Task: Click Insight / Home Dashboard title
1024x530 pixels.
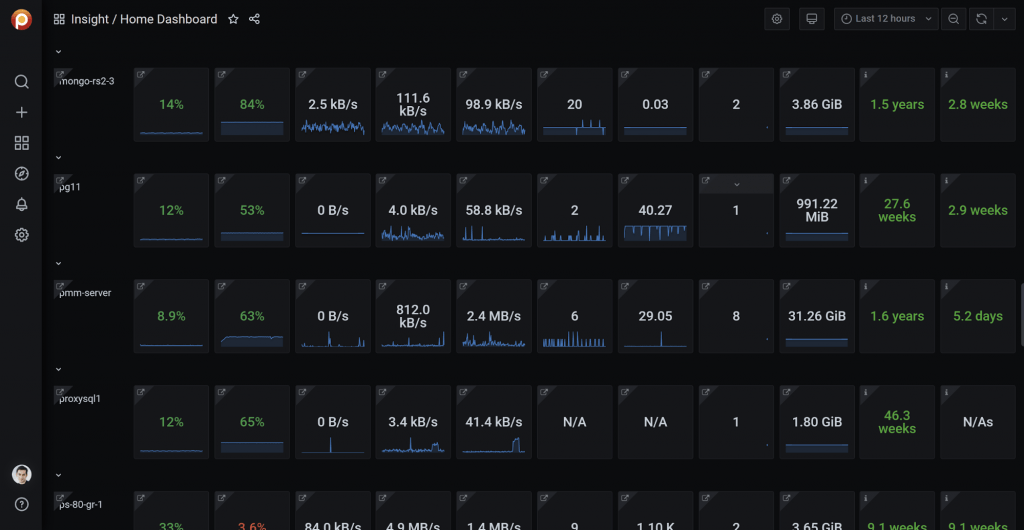Action: point(144,20)
